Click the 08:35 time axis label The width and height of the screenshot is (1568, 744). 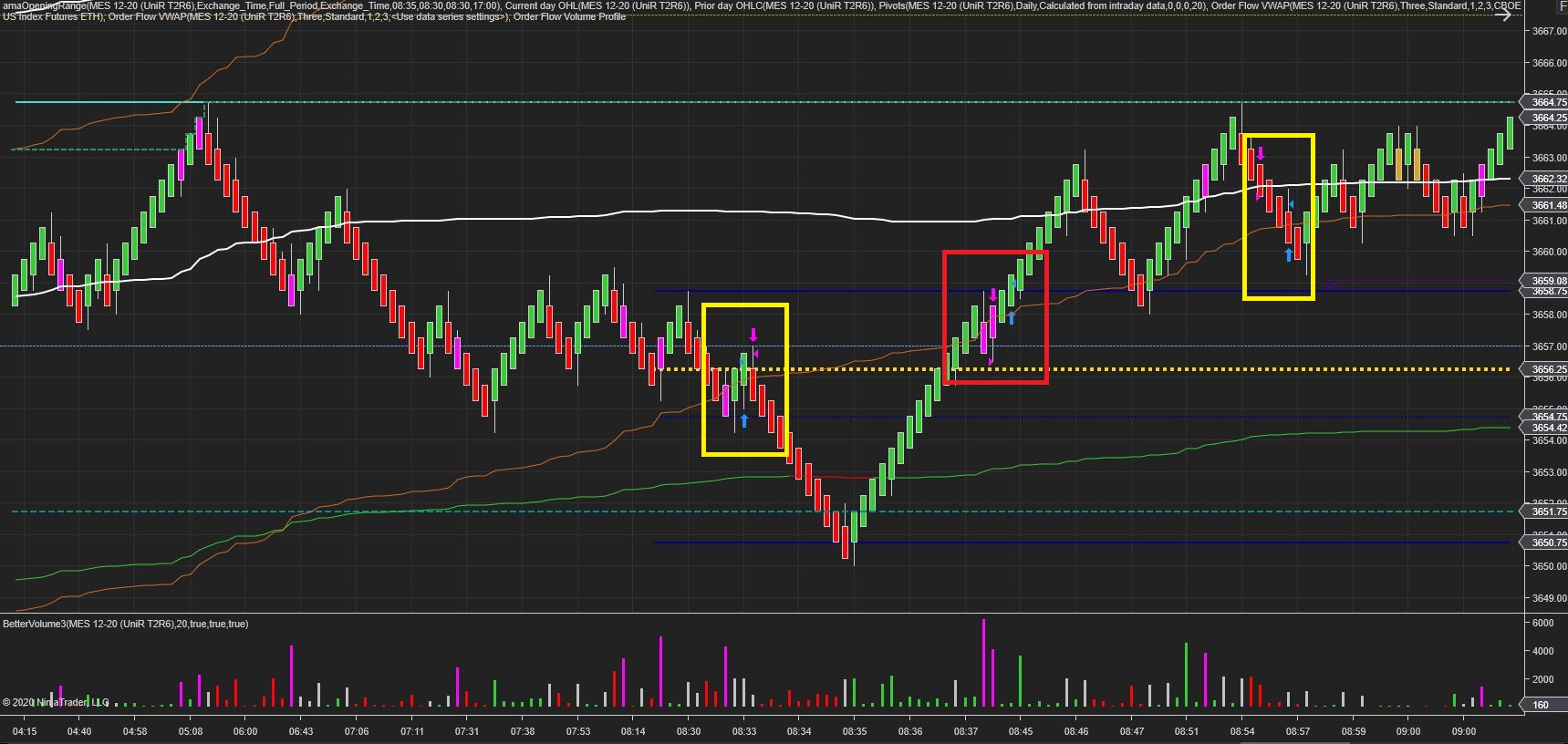coord(855,731)
